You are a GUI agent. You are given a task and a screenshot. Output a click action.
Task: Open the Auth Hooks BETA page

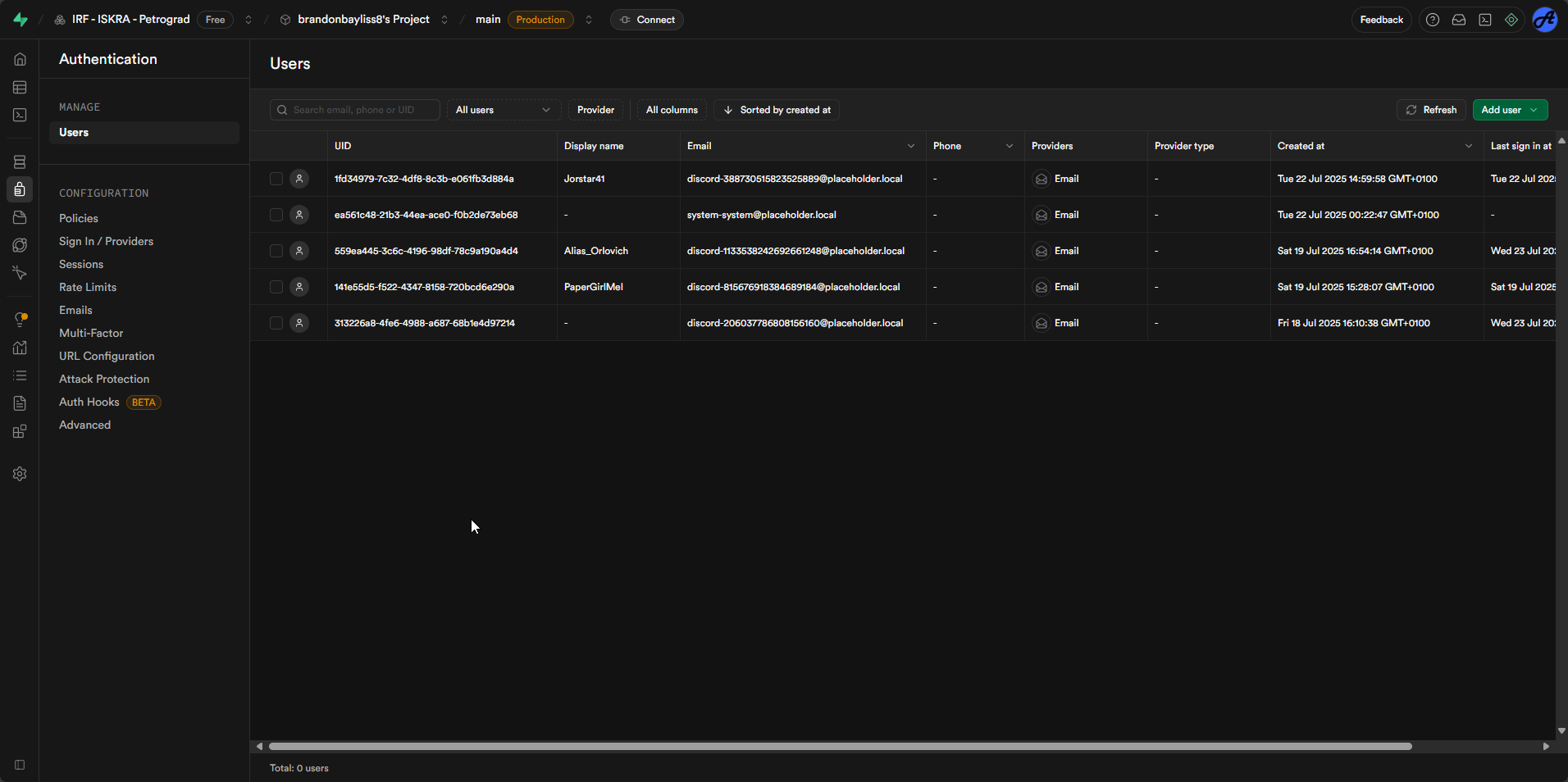tap(110, 402)
